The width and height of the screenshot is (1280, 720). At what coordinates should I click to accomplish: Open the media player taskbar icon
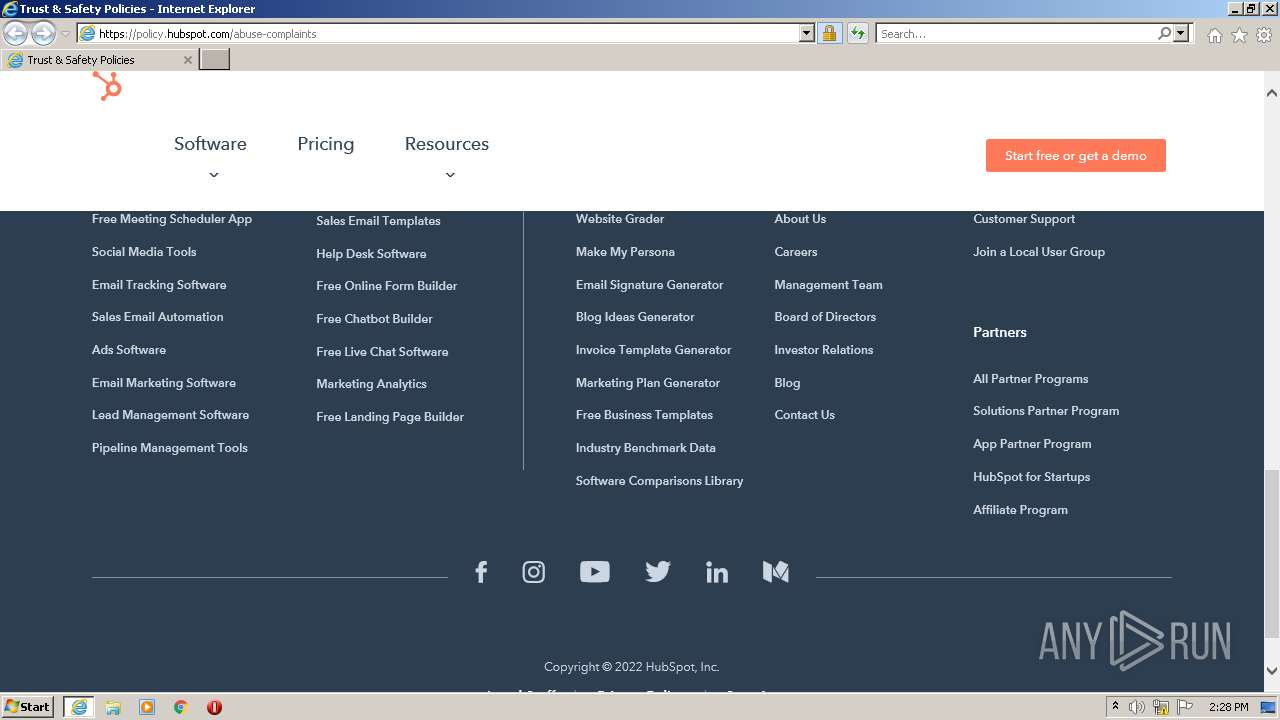point(147,707)
